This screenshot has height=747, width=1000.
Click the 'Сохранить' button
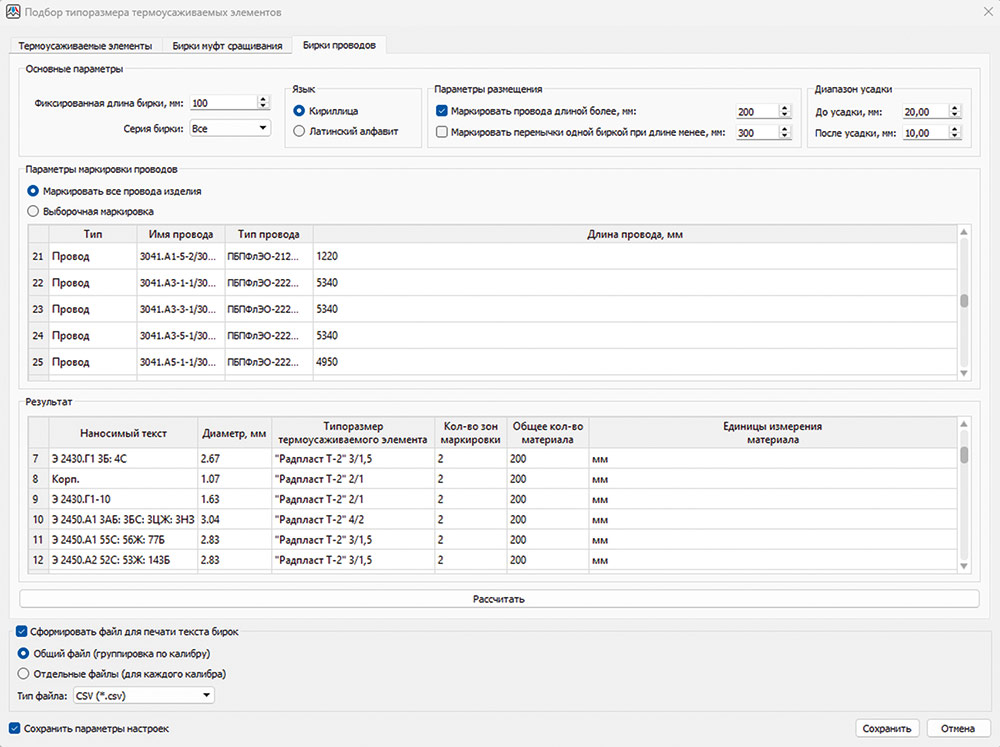(887, 728)
